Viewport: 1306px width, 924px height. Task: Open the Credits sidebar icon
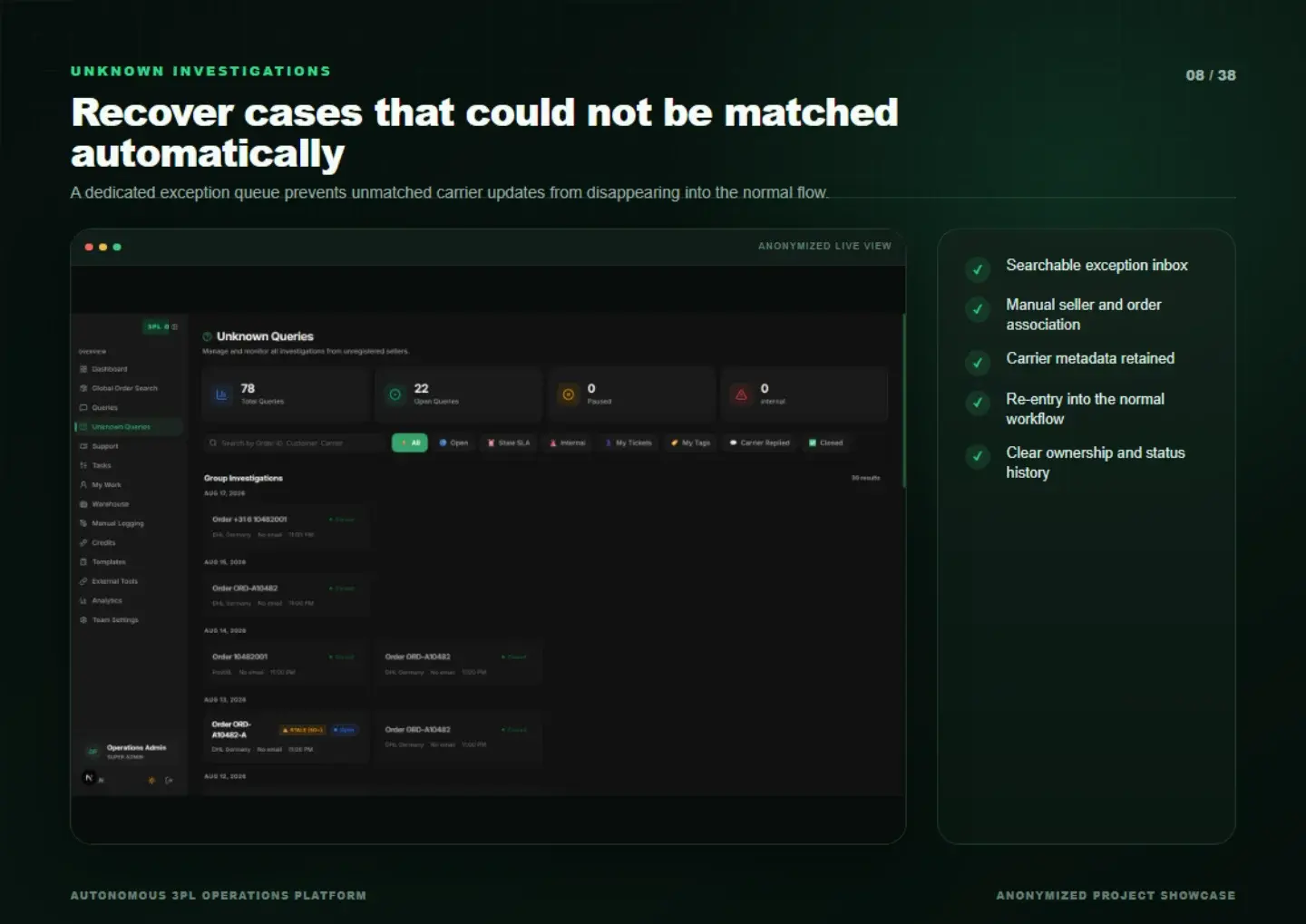tap(83, 543)
